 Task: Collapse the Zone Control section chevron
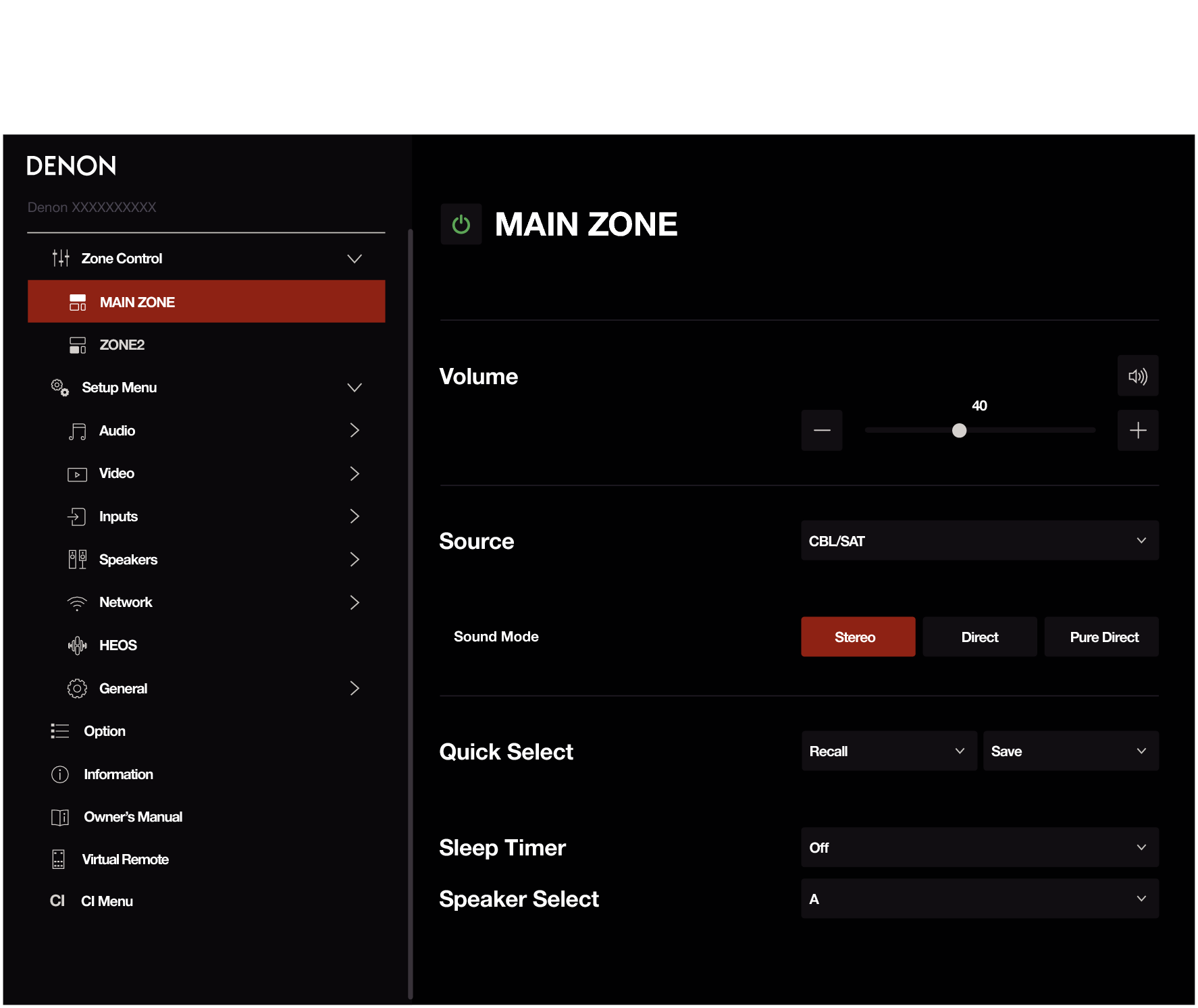click(x=355, y=259)
